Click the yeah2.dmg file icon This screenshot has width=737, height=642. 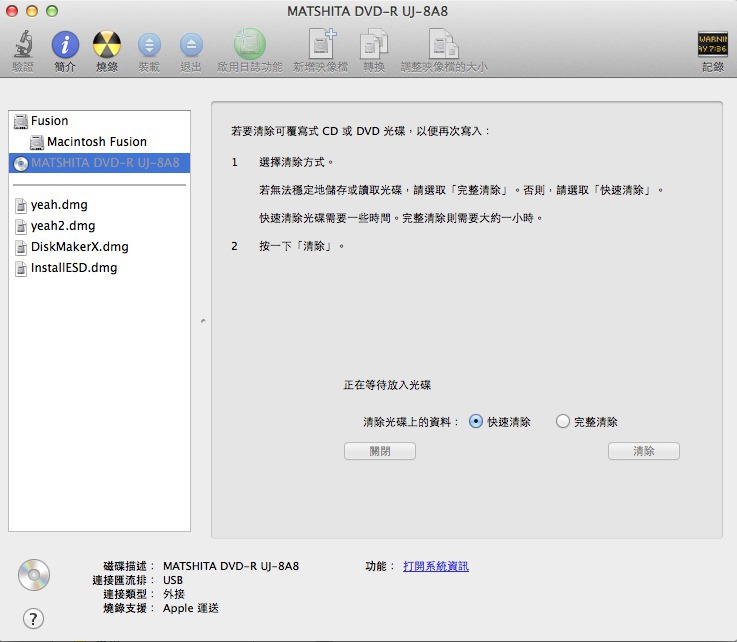point(21,227)
